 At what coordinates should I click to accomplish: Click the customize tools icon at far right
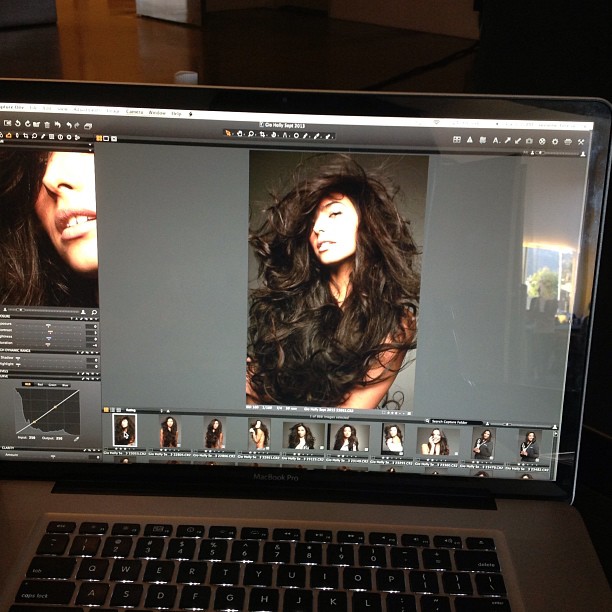pyautogui.click(x=581, y=142)
